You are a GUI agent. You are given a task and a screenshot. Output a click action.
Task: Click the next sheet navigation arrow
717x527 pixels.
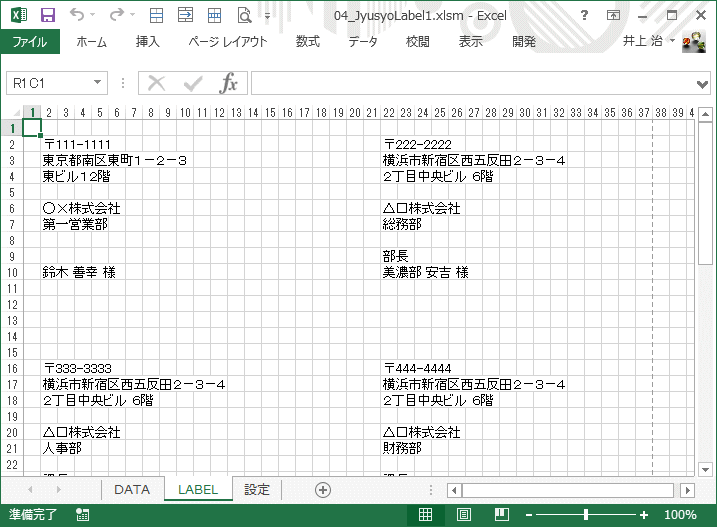coord(59,489)
